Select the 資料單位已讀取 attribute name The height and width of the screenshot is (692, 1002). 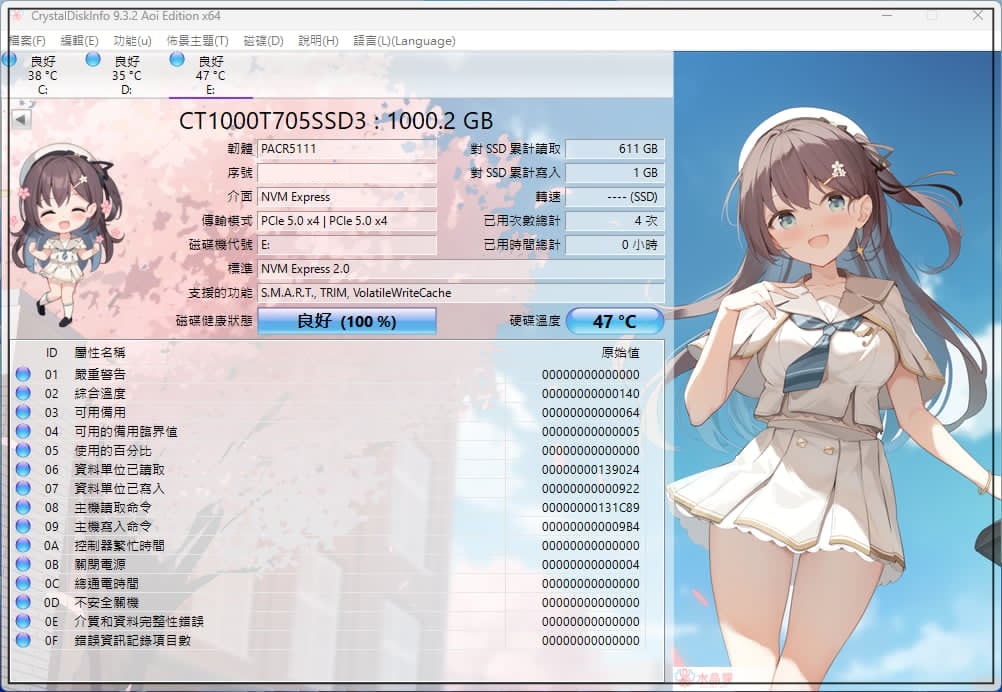click(x=119, y=469)
